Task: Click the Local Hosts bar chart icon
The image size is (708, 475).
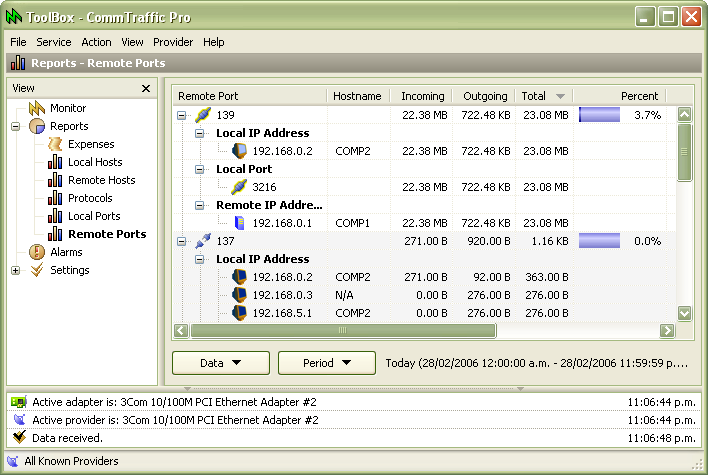Action: [55, 162]
